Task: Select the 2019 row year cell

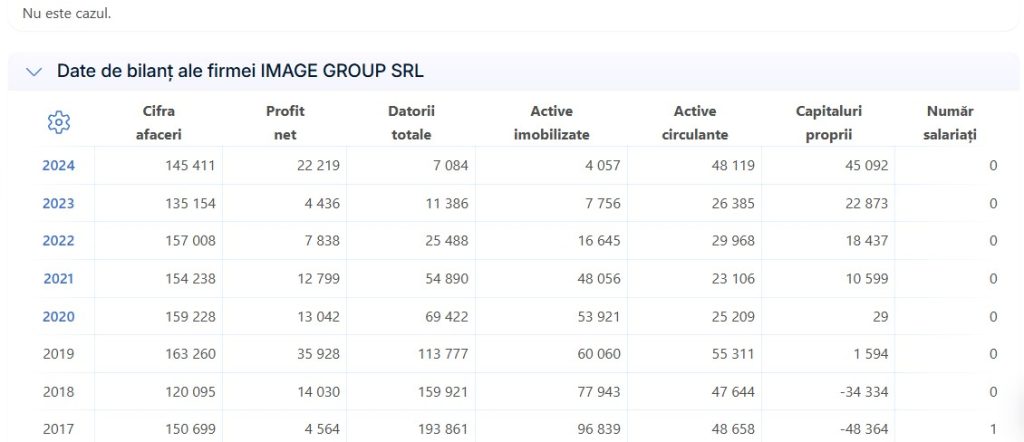Action: (x=59, y=354)
